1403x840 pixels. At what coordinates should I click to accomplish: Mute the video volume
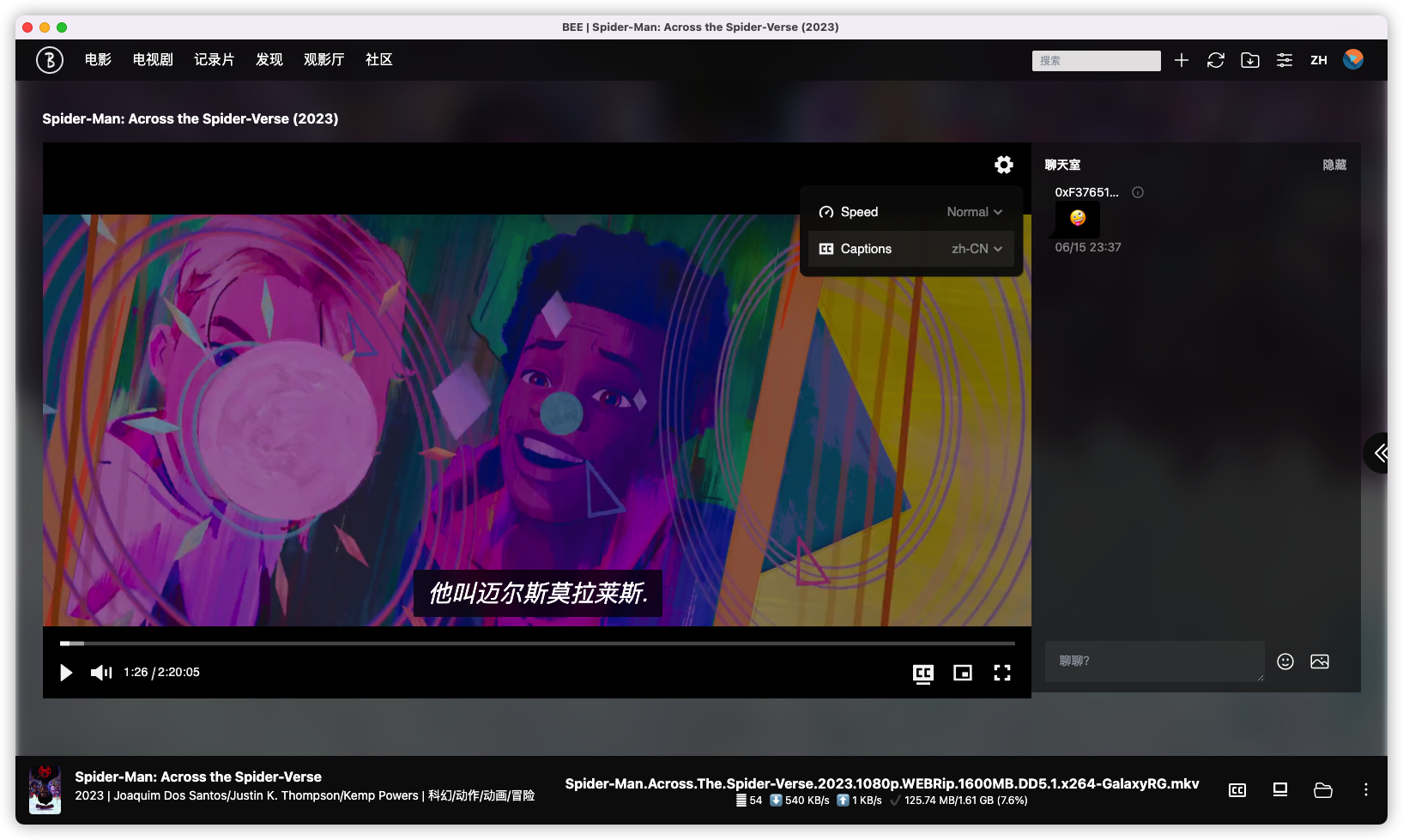(x=101, y=673)
